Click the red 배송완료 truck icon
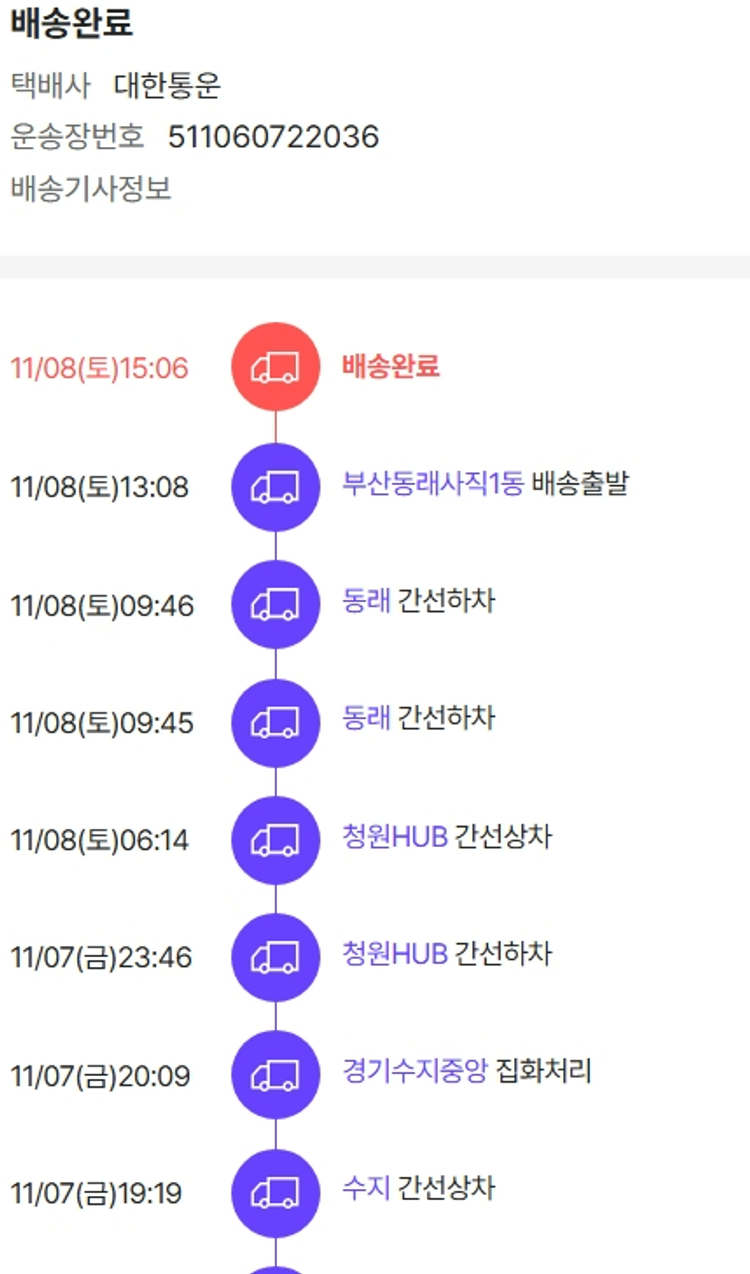 click(275, 367)
